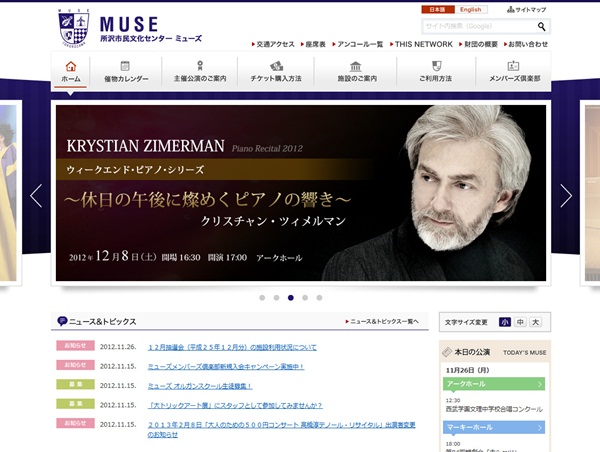Screen dimensions: 600x452
Task: Open the チケット購入方法 menu label
Action: (276, 78)
